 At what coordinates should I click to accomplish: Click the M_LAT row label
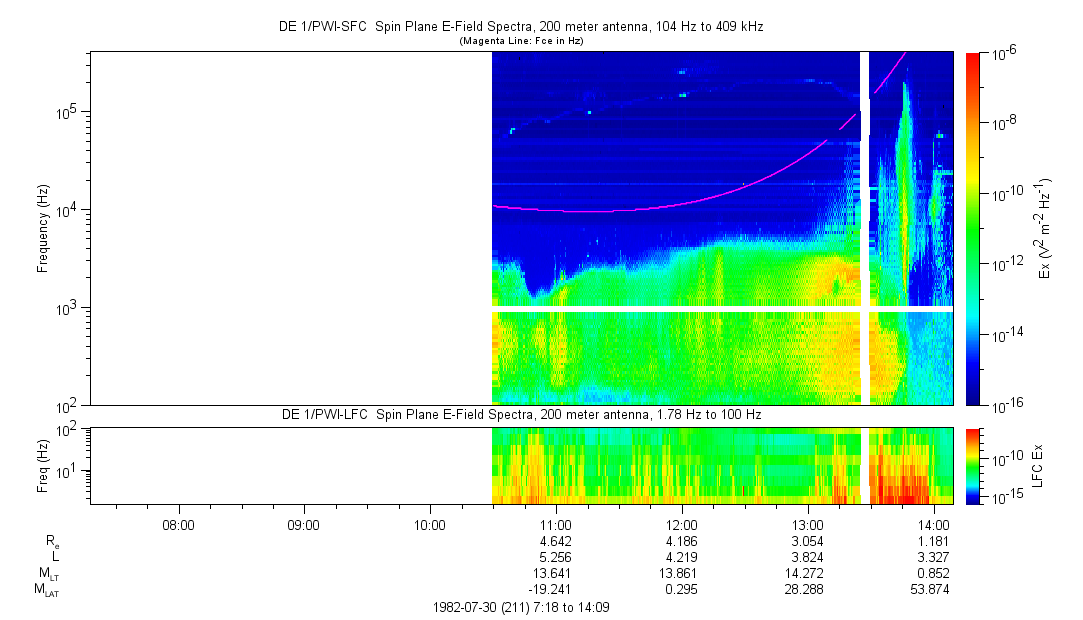(x=46, y=590)
